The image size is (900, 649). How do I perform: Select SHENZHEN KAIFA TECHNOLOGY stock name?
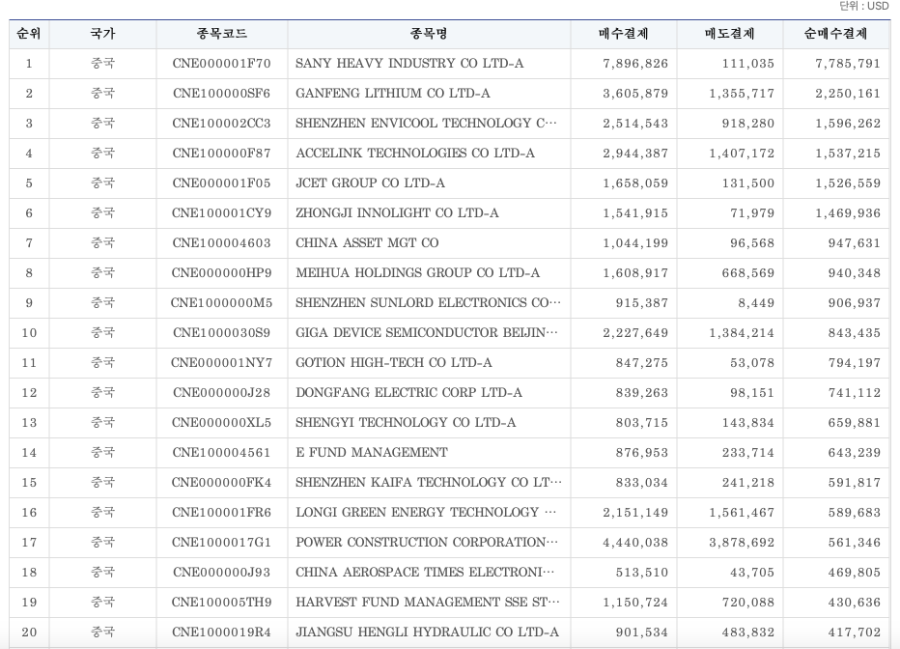428,482
